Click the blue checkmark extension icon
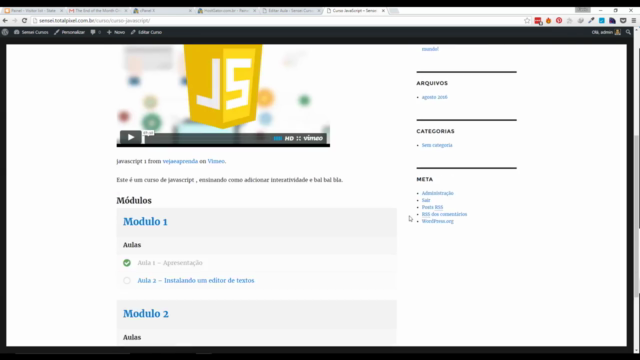The image size is (640, 360). (x=602, y=20)
